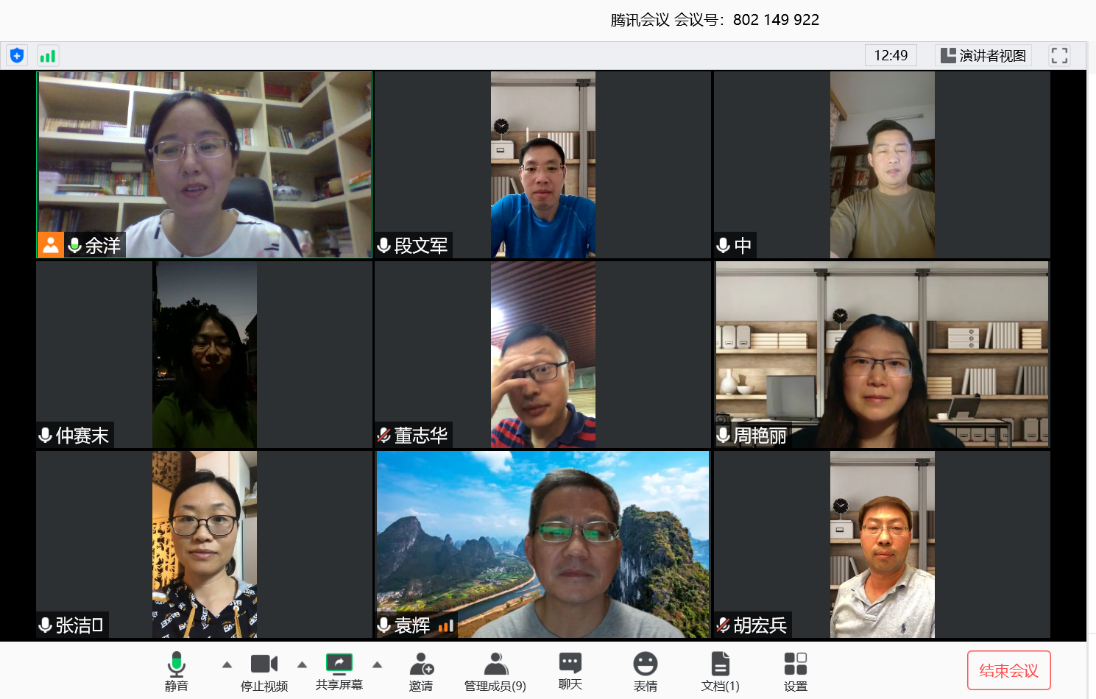The image size is (1096, 699).
Task: Click the name label 余洋
Action: point(103,245)
